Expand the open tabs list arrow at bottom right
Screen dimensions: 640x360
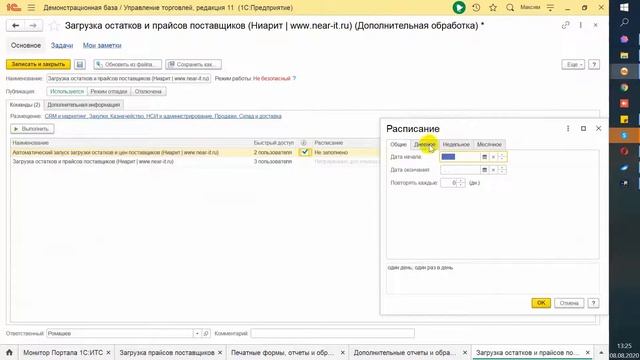(x=601, y=352)
